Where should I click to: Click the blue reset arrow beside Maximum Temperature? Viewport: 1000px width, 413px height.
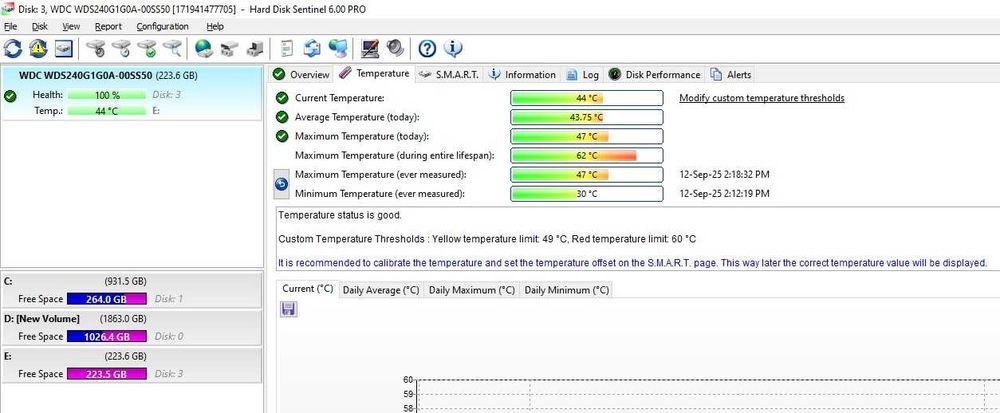tap(281, 184)
